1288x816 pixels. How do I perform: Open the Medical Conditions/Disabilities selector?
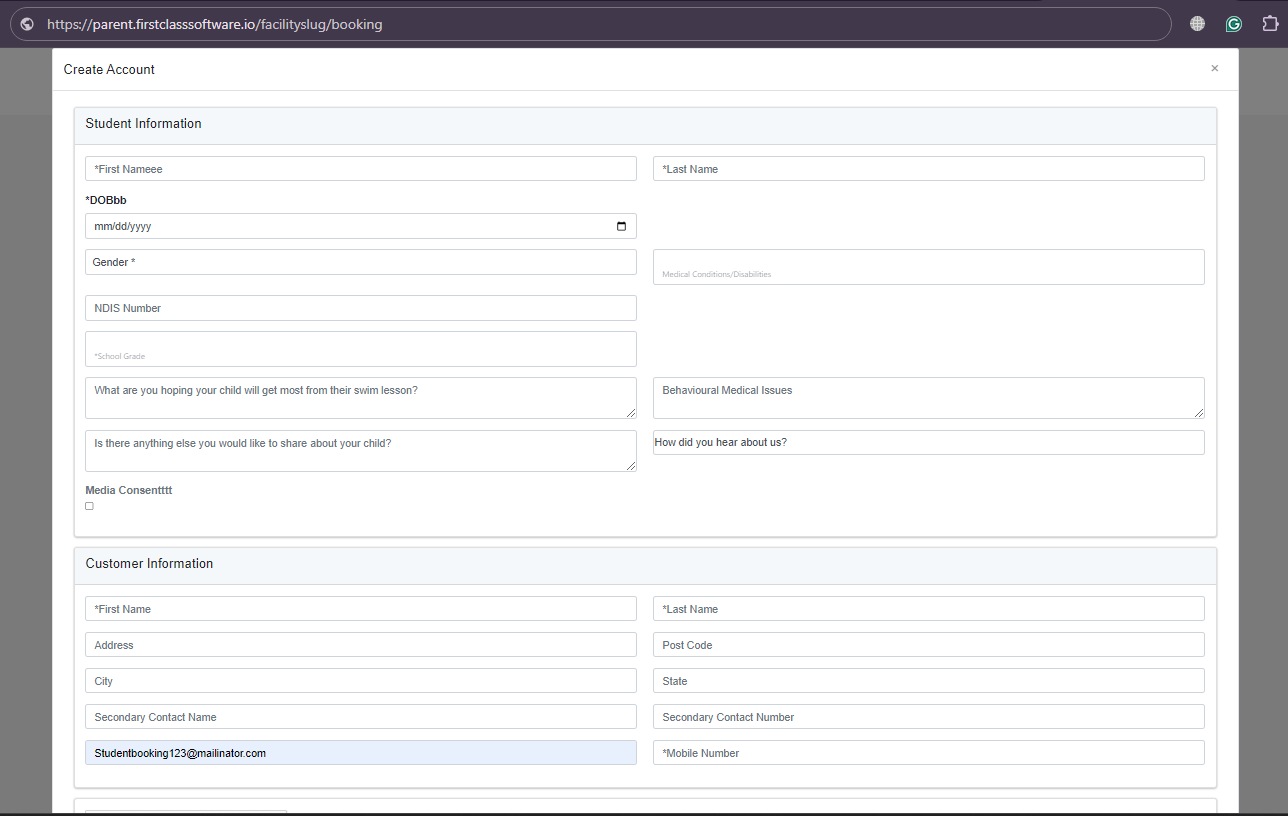929,267
